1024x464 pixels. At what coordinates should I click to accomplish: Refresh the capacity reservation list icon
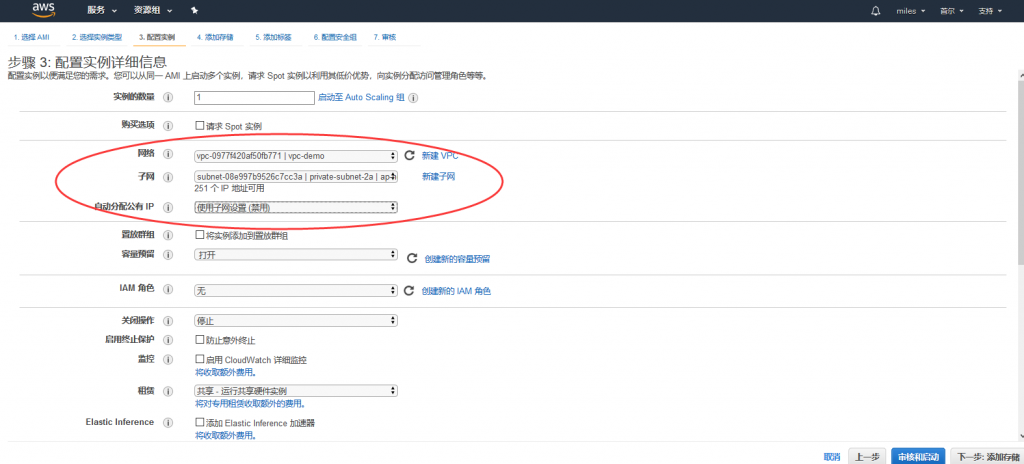click(410, 258)
